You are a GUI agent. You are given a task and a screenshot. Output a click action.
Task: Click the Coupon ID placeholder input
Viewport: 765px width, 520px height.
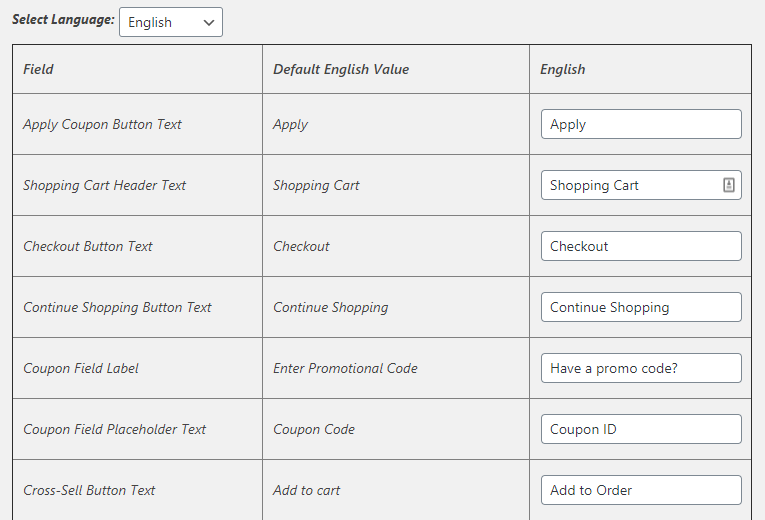pyautogui.click(x=641, y=429)
